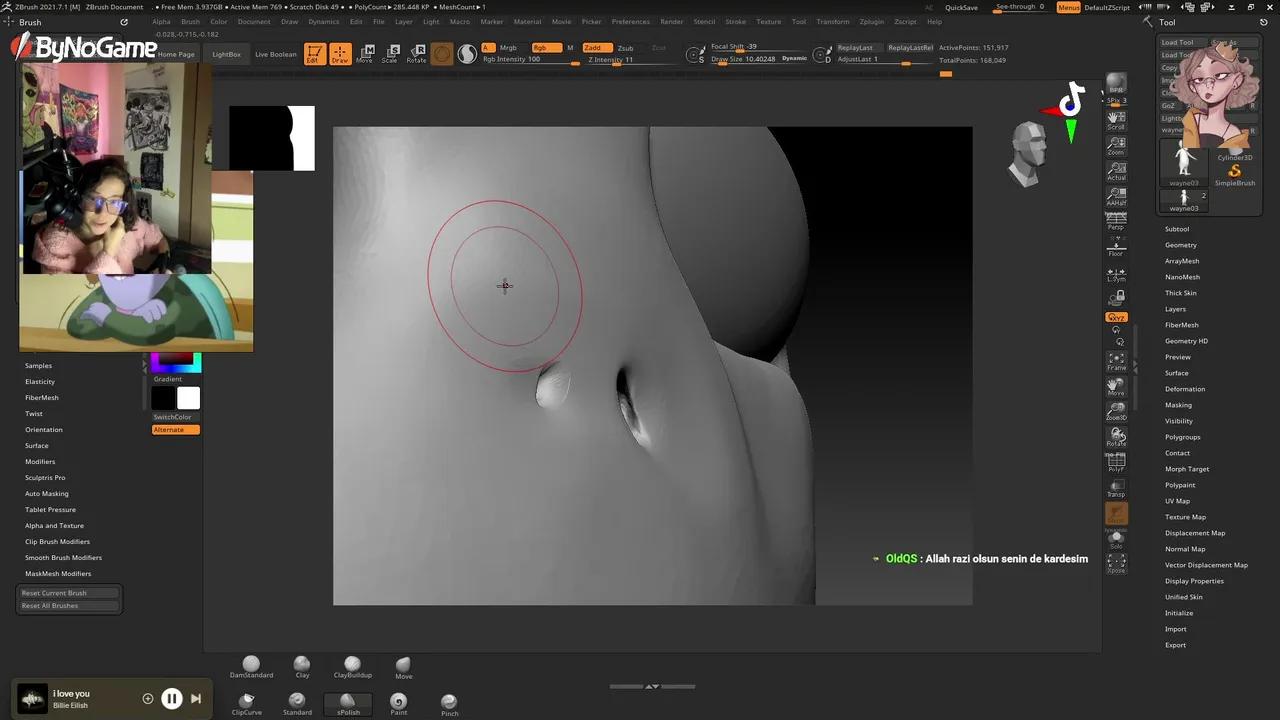Select the Draw mode icon
This screenshot has width=1280, height=720.
pyautogui.click(x=340, y=54)
